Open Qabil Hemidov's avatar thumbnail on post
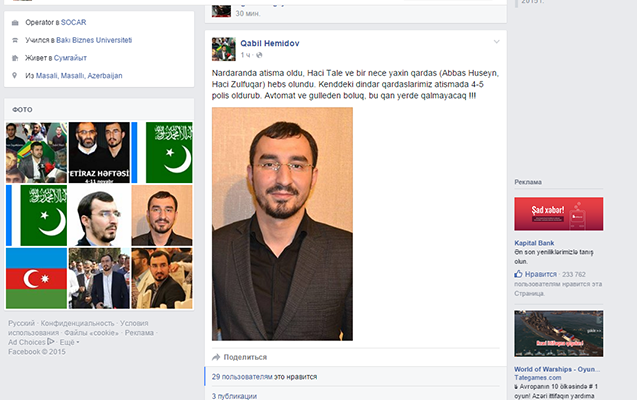 (223, 49)
